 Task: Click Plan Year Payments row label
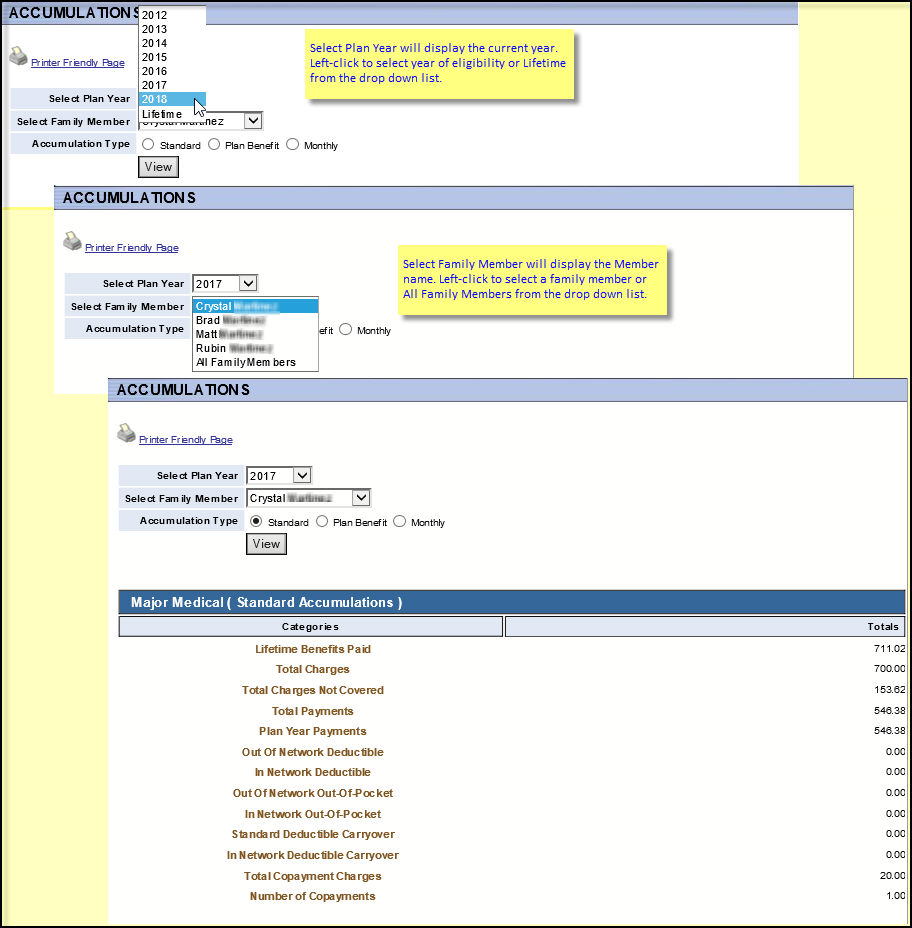312,732
